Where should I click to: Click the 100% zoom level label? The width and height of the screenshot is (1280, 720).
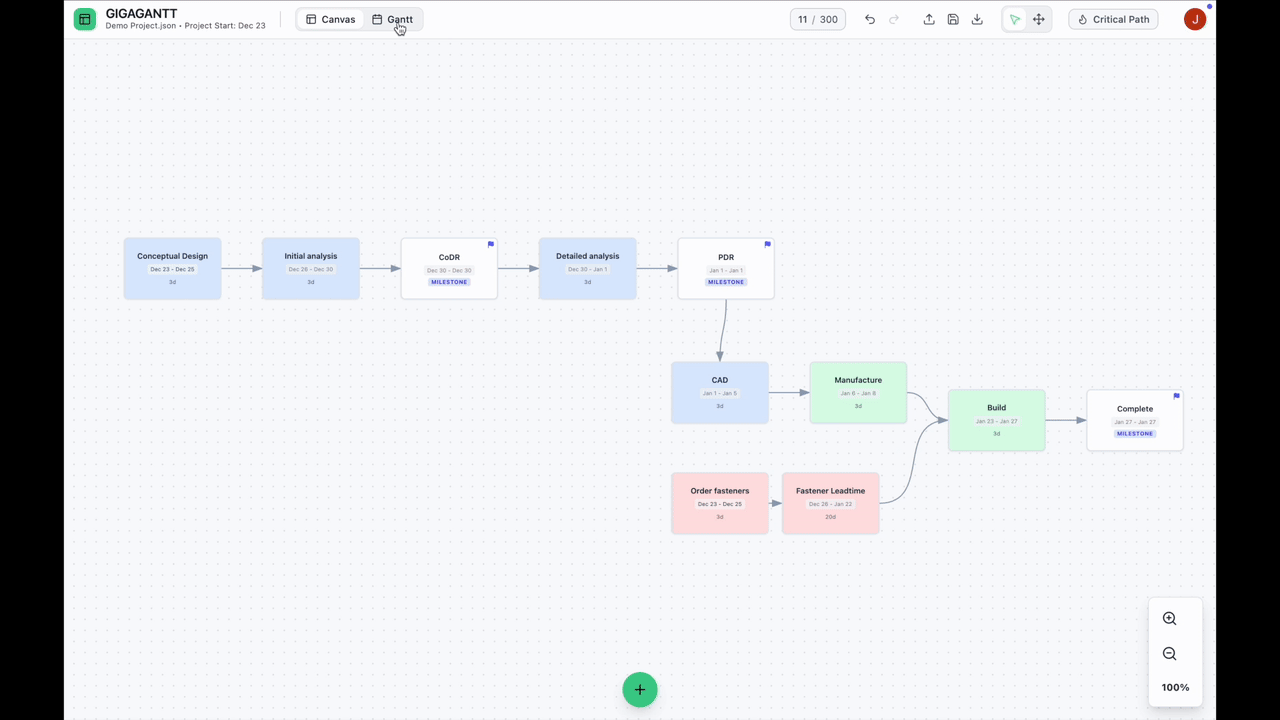[x=1175, y=687]
